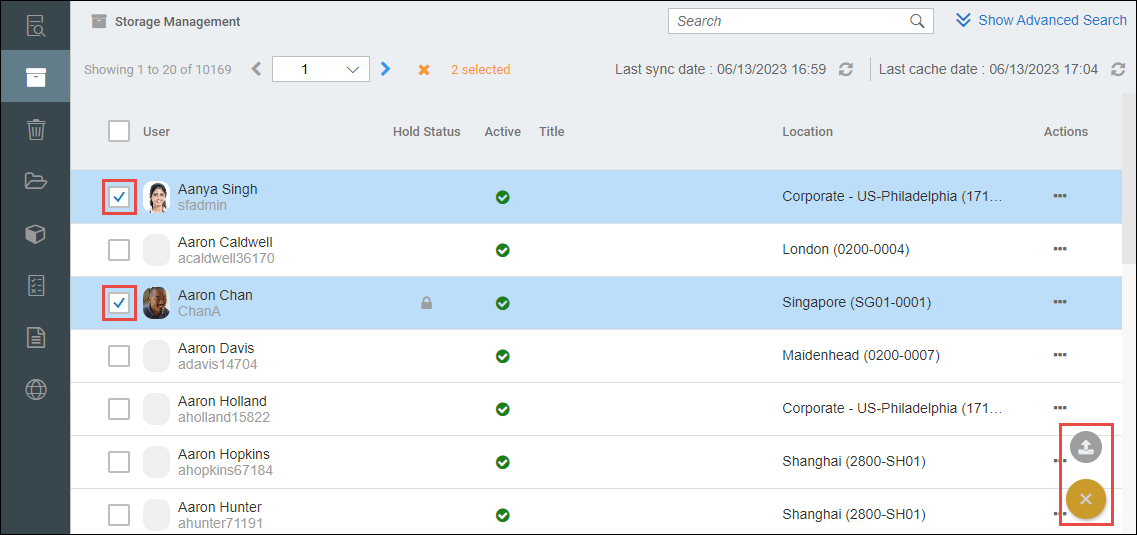Screen dimensions: 1137x535
Task: Click the gray upload floating button
Action: click(1085, 446)
